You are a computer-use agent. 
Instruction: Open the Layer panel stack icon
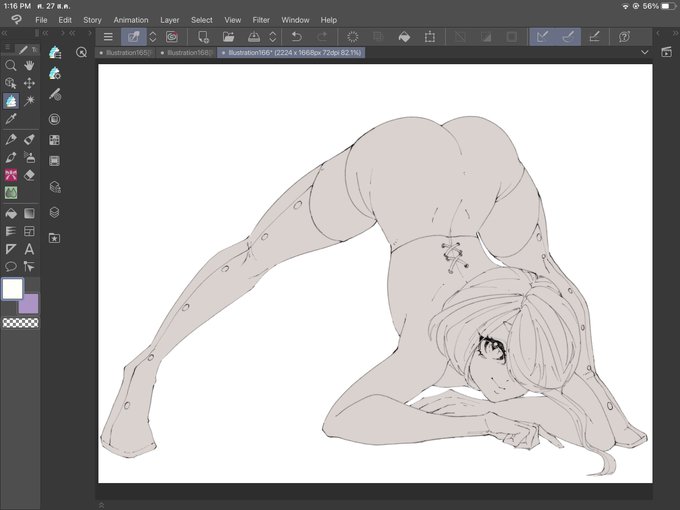tap(54, 212)
